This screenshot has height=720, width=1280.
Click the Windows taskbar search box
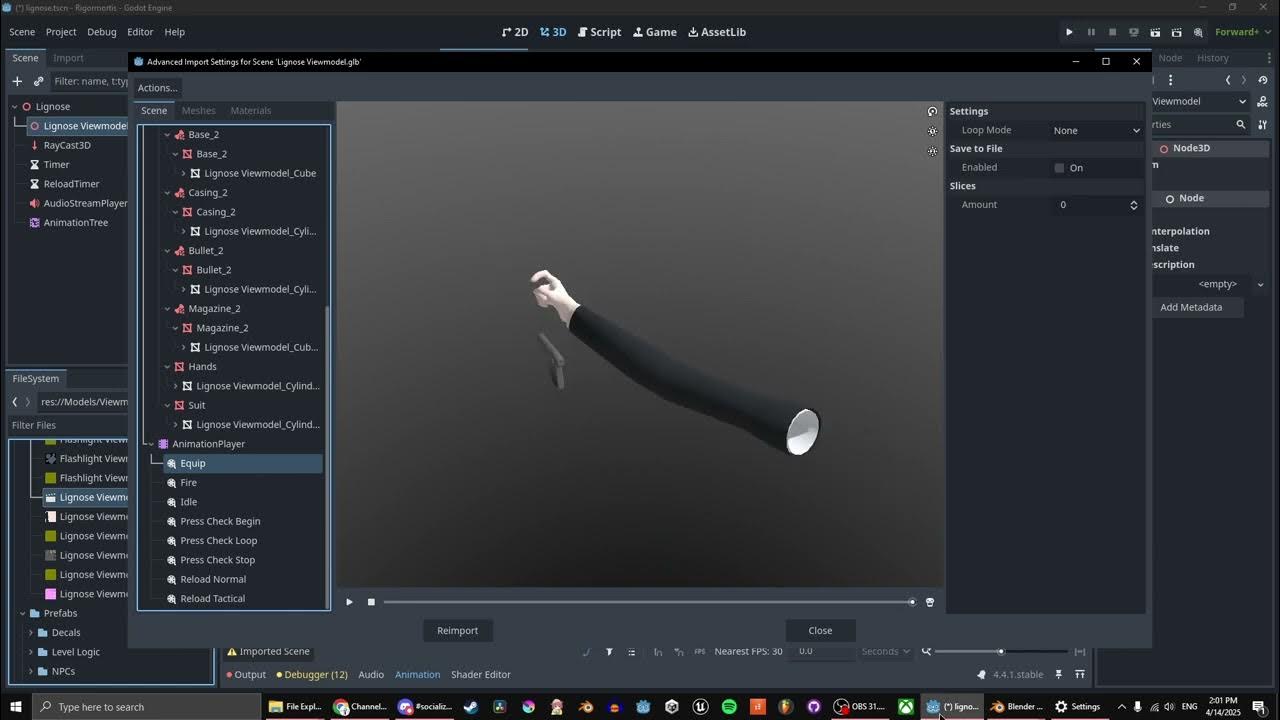[x=145, y=707]
